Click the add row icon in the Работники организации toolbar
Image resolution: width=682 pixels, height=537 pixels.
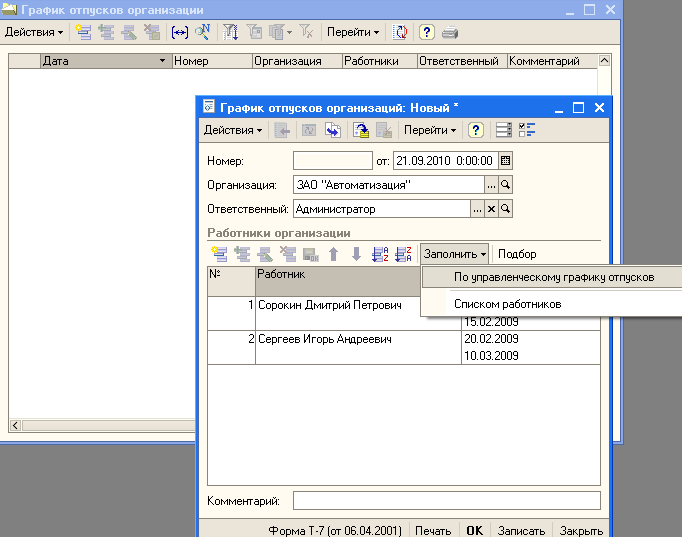point(219,254)
